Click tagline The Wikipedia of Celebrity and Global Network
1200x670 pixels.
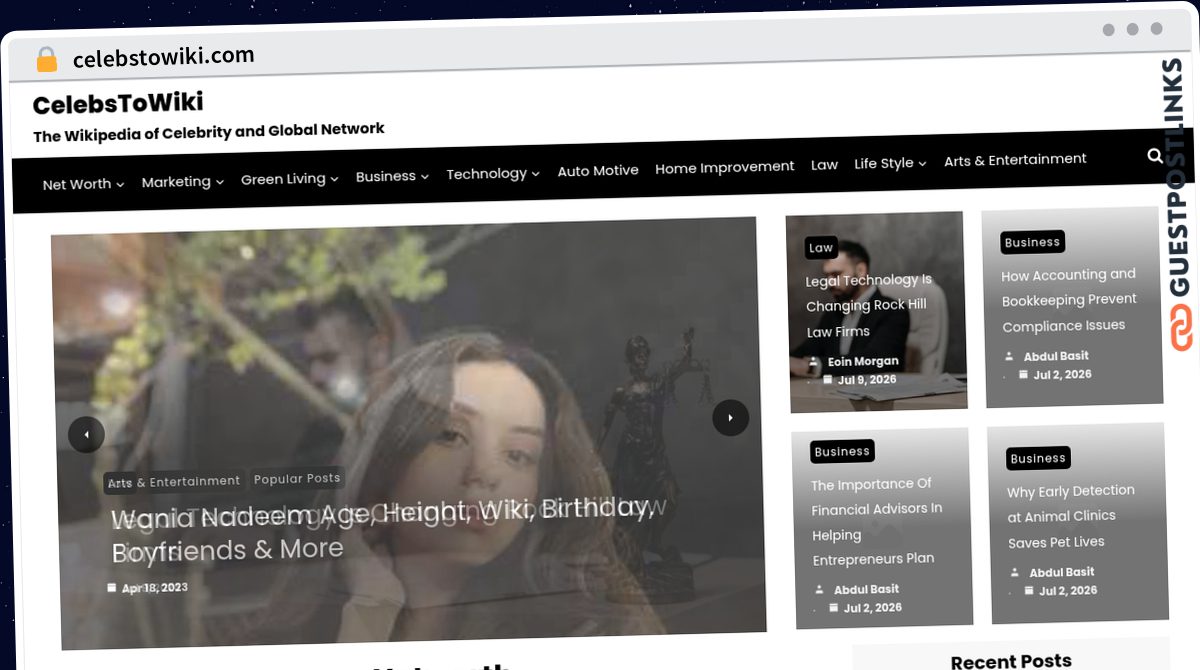(x=209, y=133)
